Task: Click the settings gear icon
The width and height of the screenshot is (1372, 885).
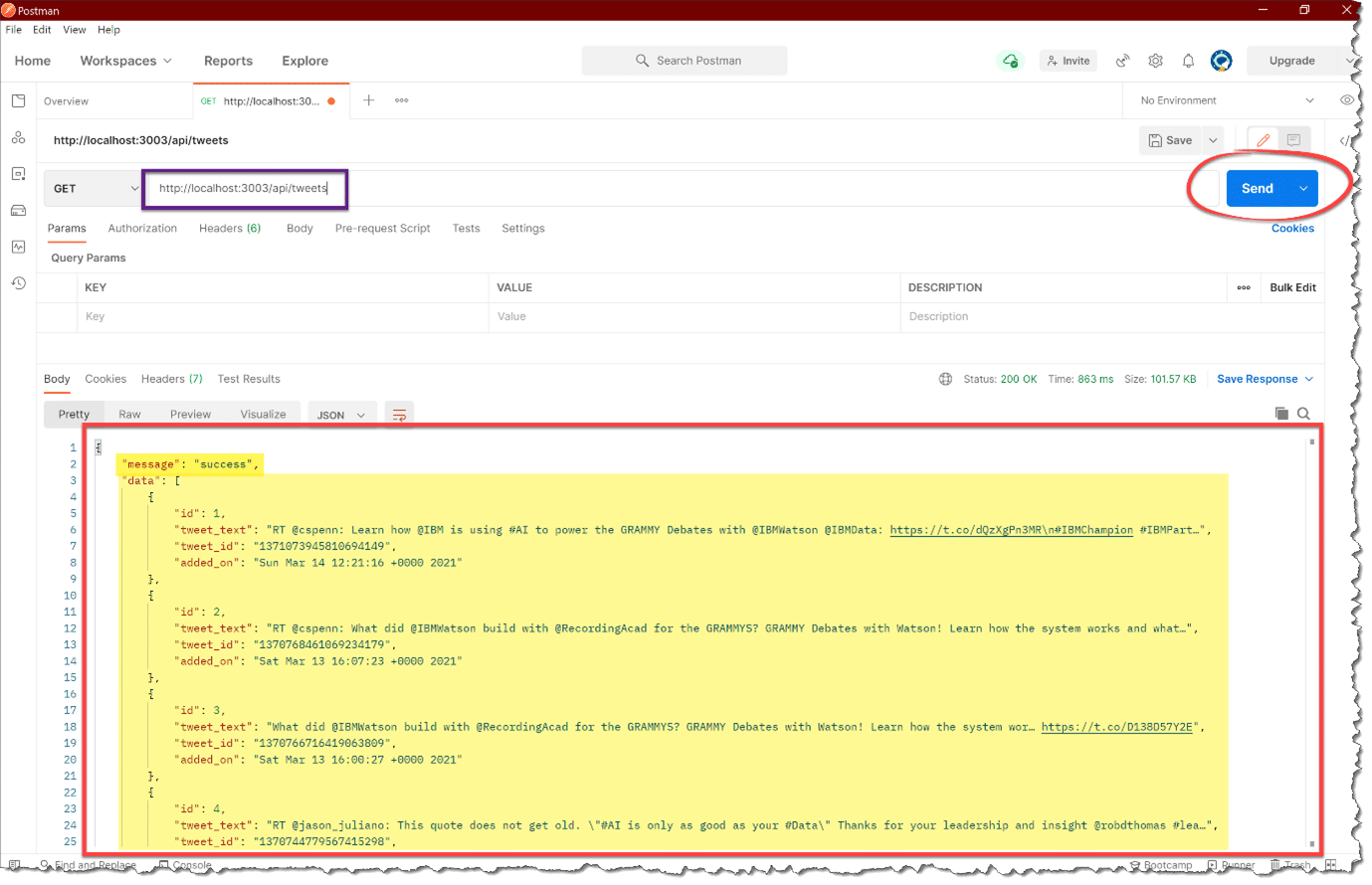Action: point(1155,61)
